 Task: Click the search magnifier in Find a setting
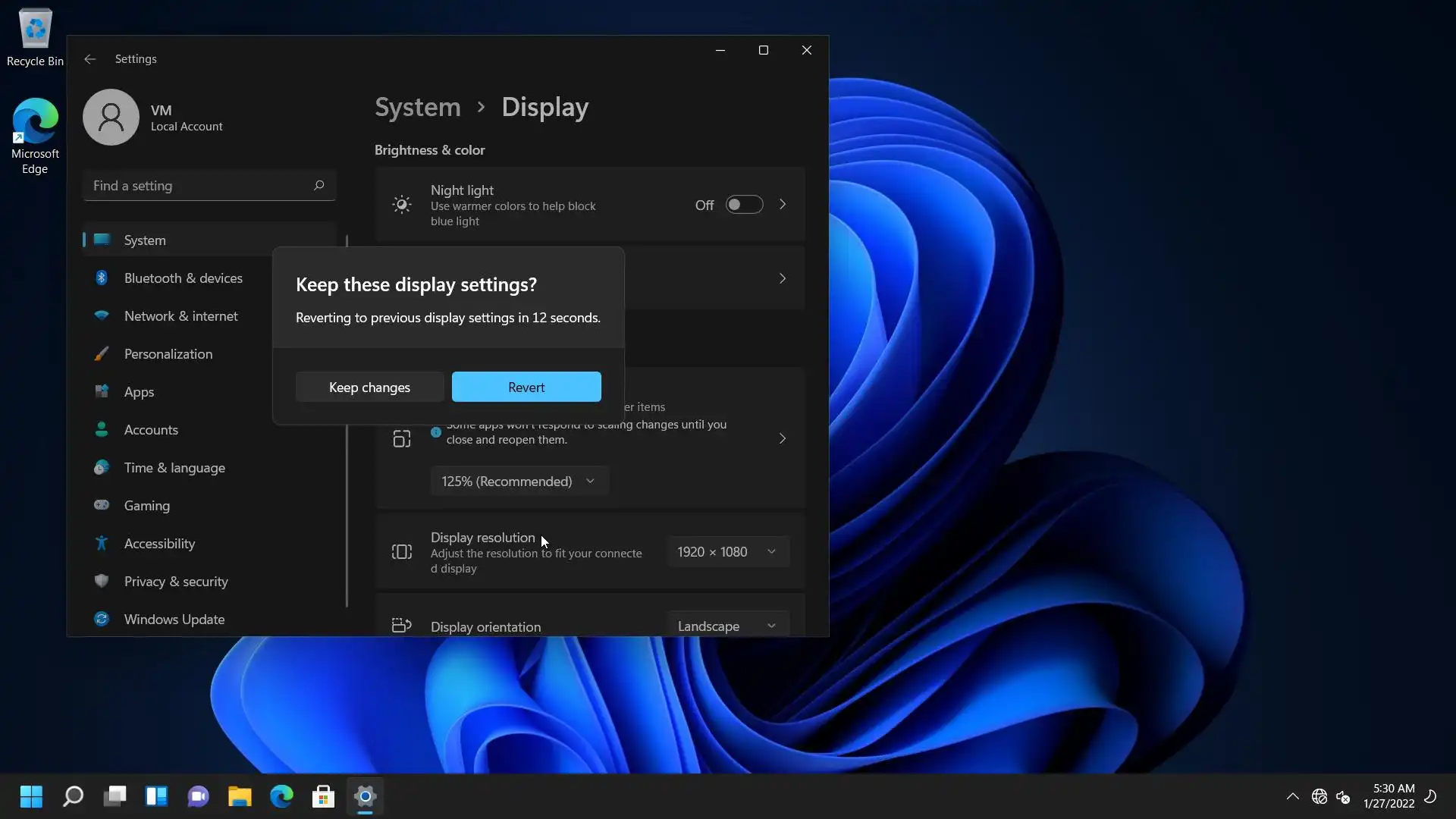point(318,186)
